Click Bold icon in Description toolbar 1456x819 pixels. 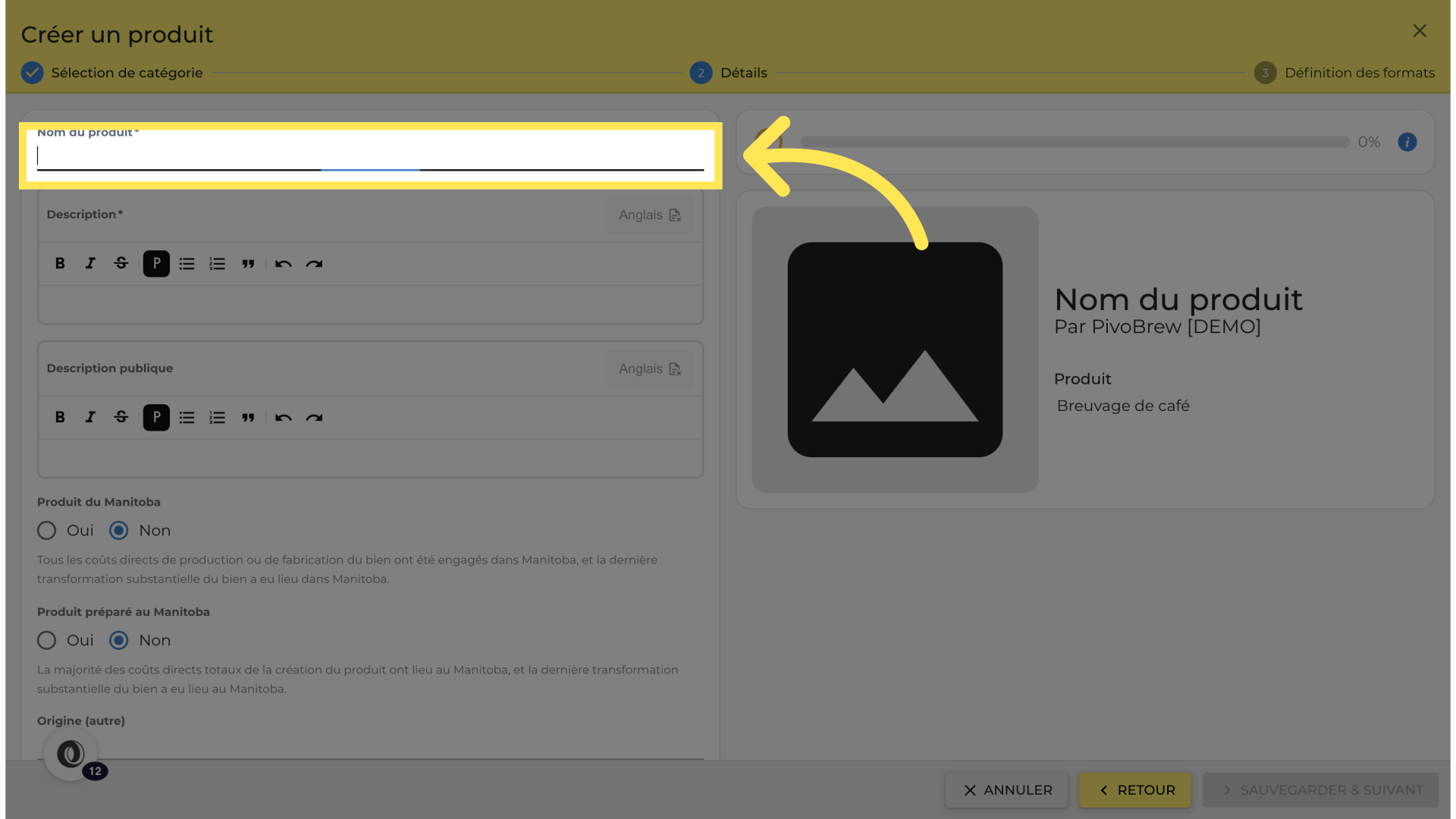(x=60, y=263)
